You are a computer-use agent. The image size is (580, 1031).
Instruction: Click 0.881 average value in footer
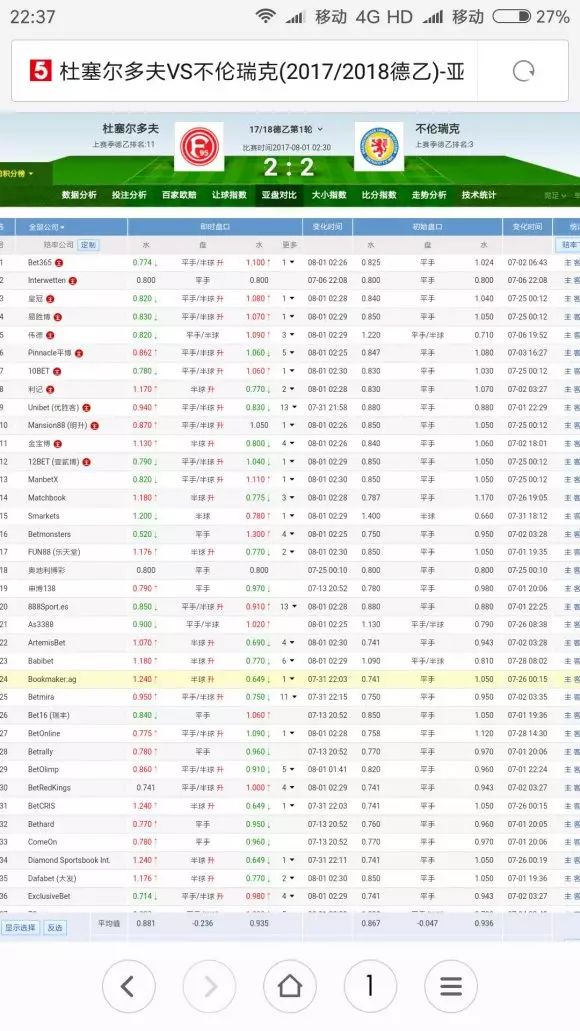click(145, 923)
